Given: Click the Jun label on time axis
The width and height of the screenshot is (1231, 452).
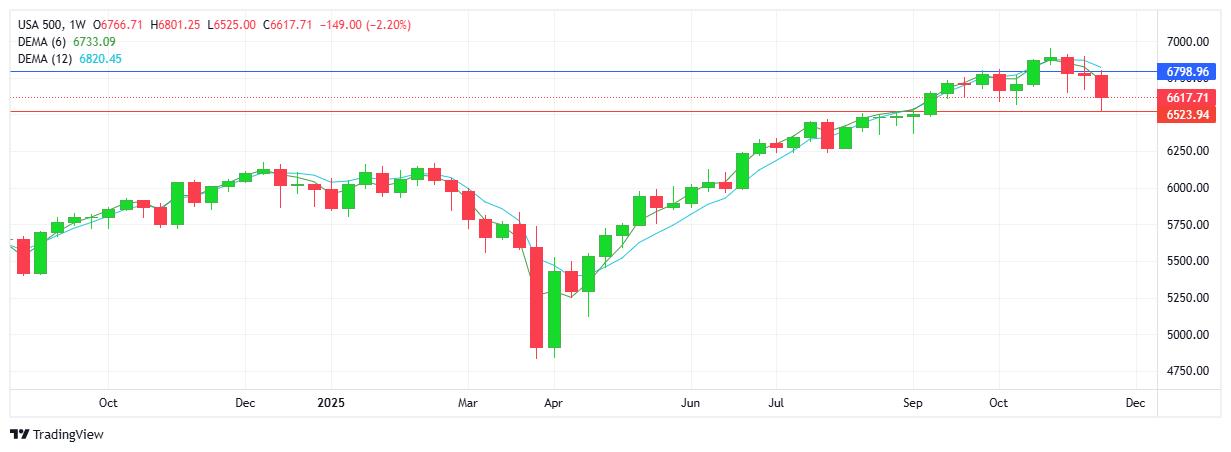Looking at the screenshot, I should click(690, 402).
